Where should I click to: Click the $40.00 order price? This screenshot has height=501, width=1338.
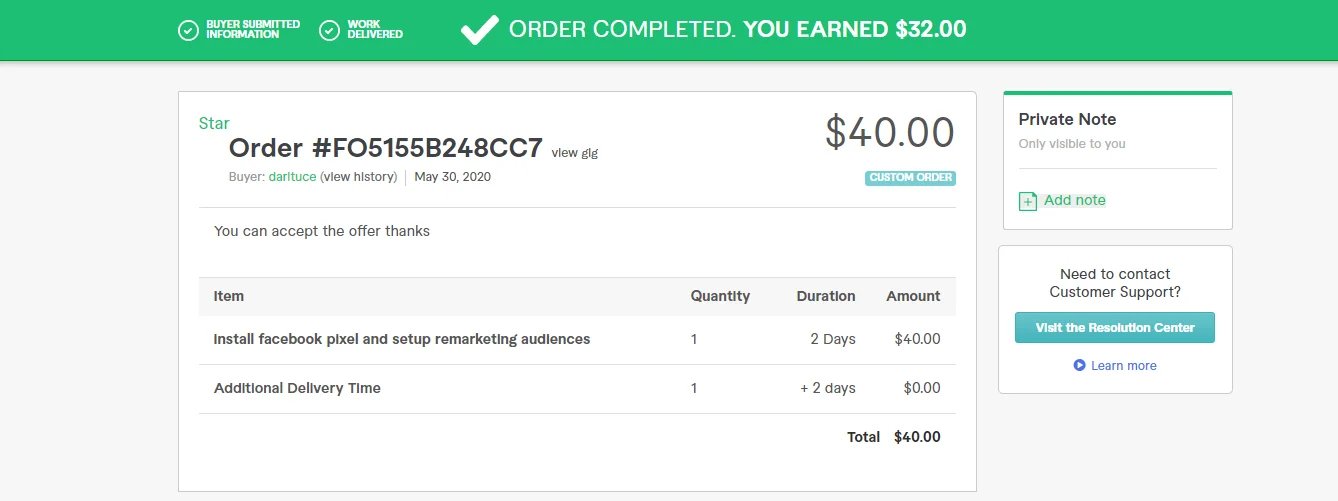[889, 132]
